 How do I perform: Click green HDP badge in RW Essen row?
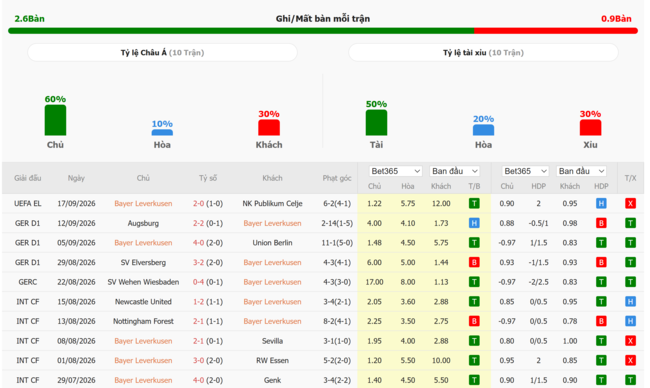[601, 360]
